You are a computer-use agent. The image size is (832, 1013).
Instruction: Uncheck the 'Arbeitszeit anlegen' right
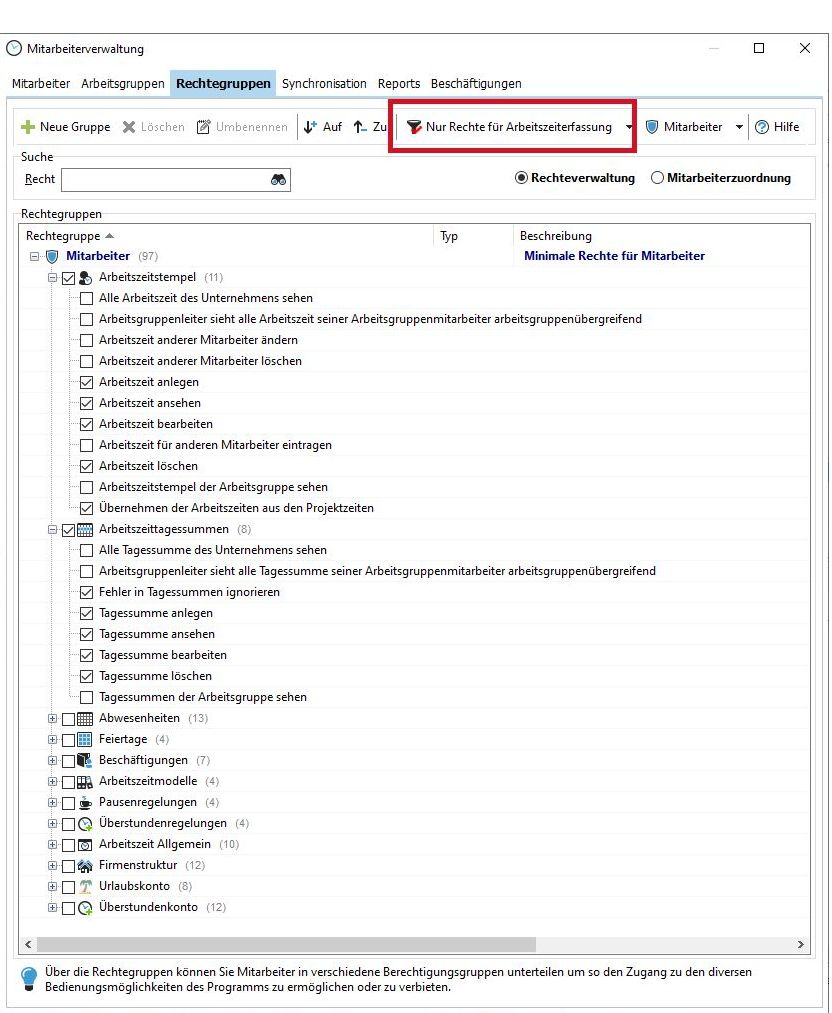86,382
